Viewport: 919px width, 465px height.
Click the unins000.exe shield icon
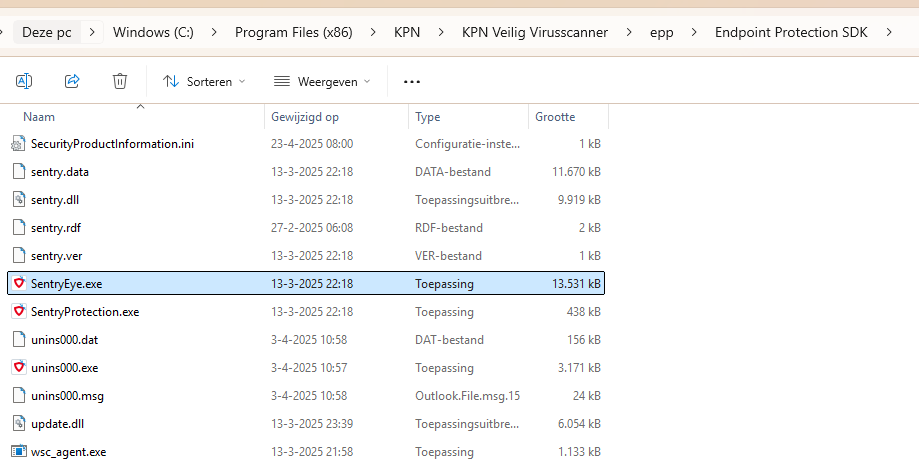point(19,368)
